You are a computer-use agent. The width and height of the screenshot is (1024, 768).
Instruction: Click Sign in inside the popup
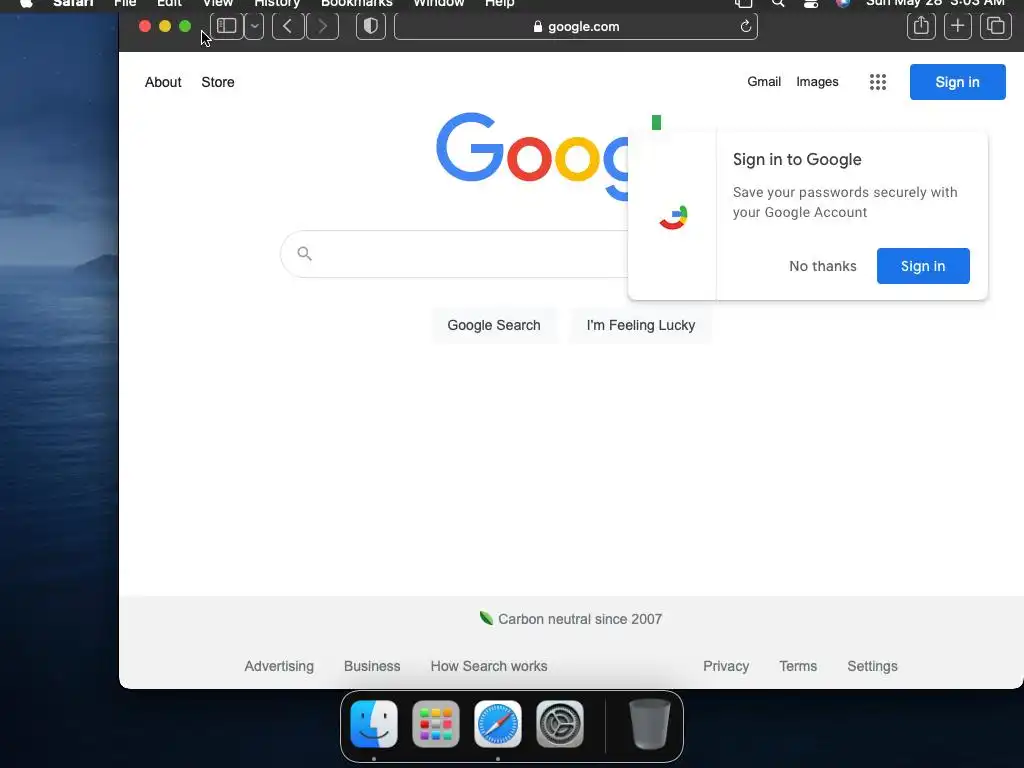point(923,266)
